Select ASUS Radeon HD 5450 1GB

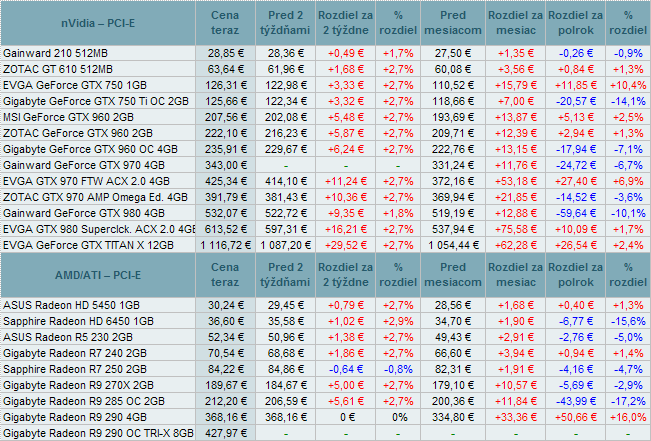71,305
